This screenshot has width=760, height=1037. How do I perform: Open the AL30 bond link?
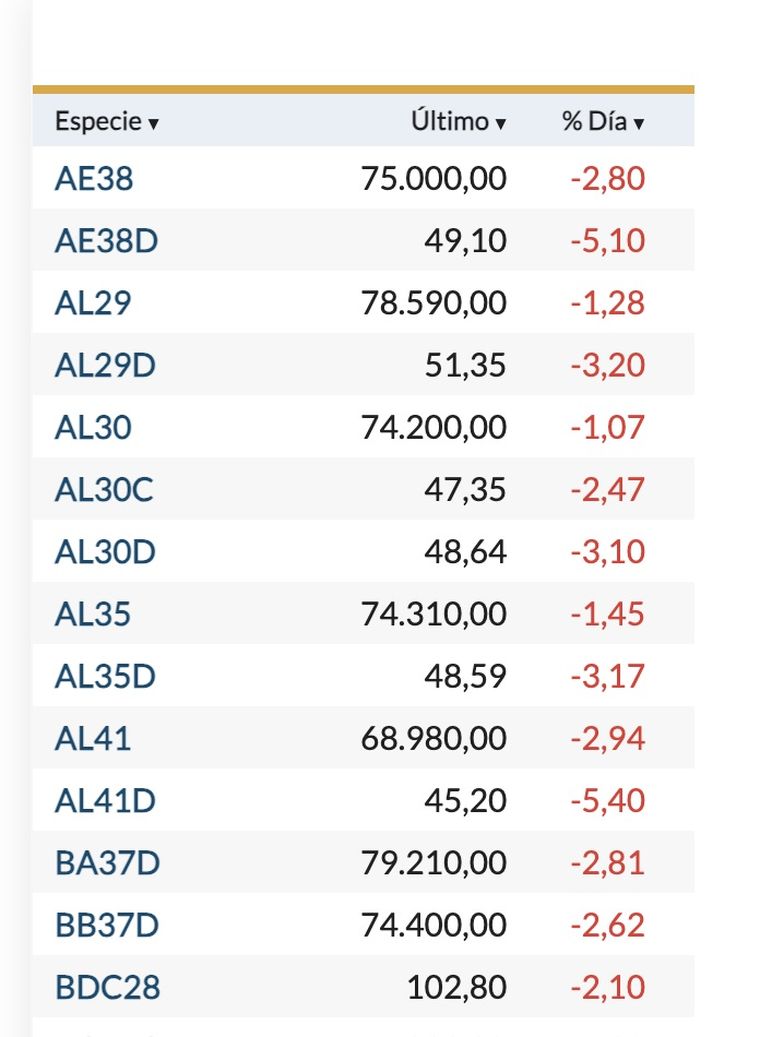93,428
